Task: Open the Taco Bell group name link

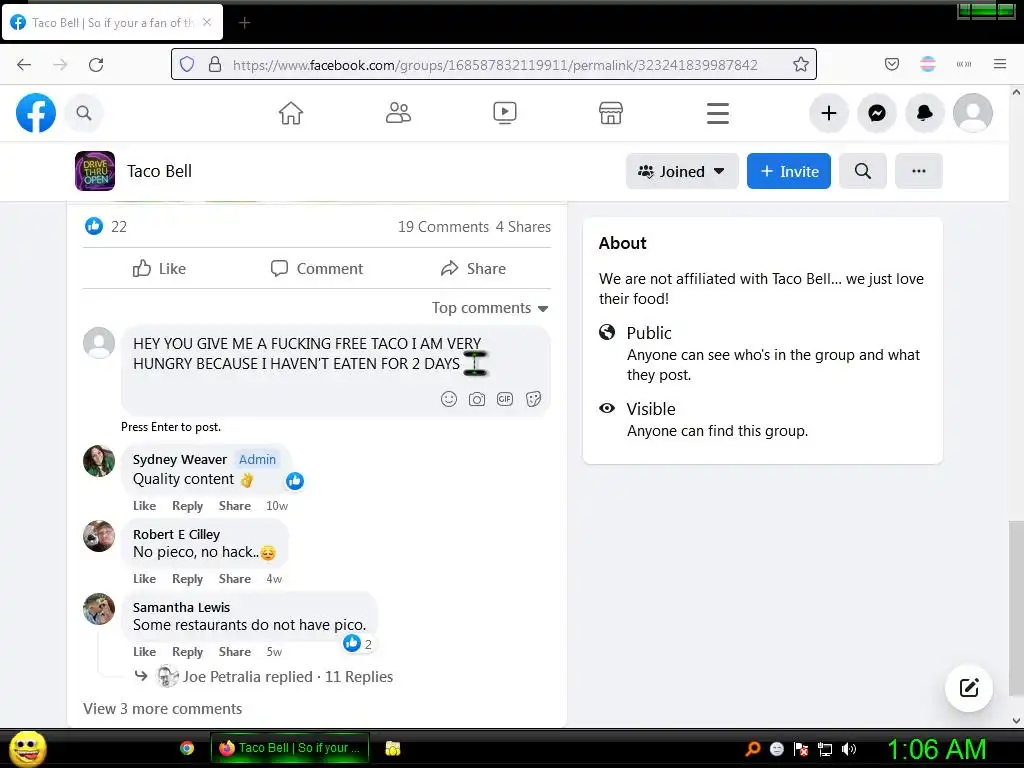Action: point(159,171)
